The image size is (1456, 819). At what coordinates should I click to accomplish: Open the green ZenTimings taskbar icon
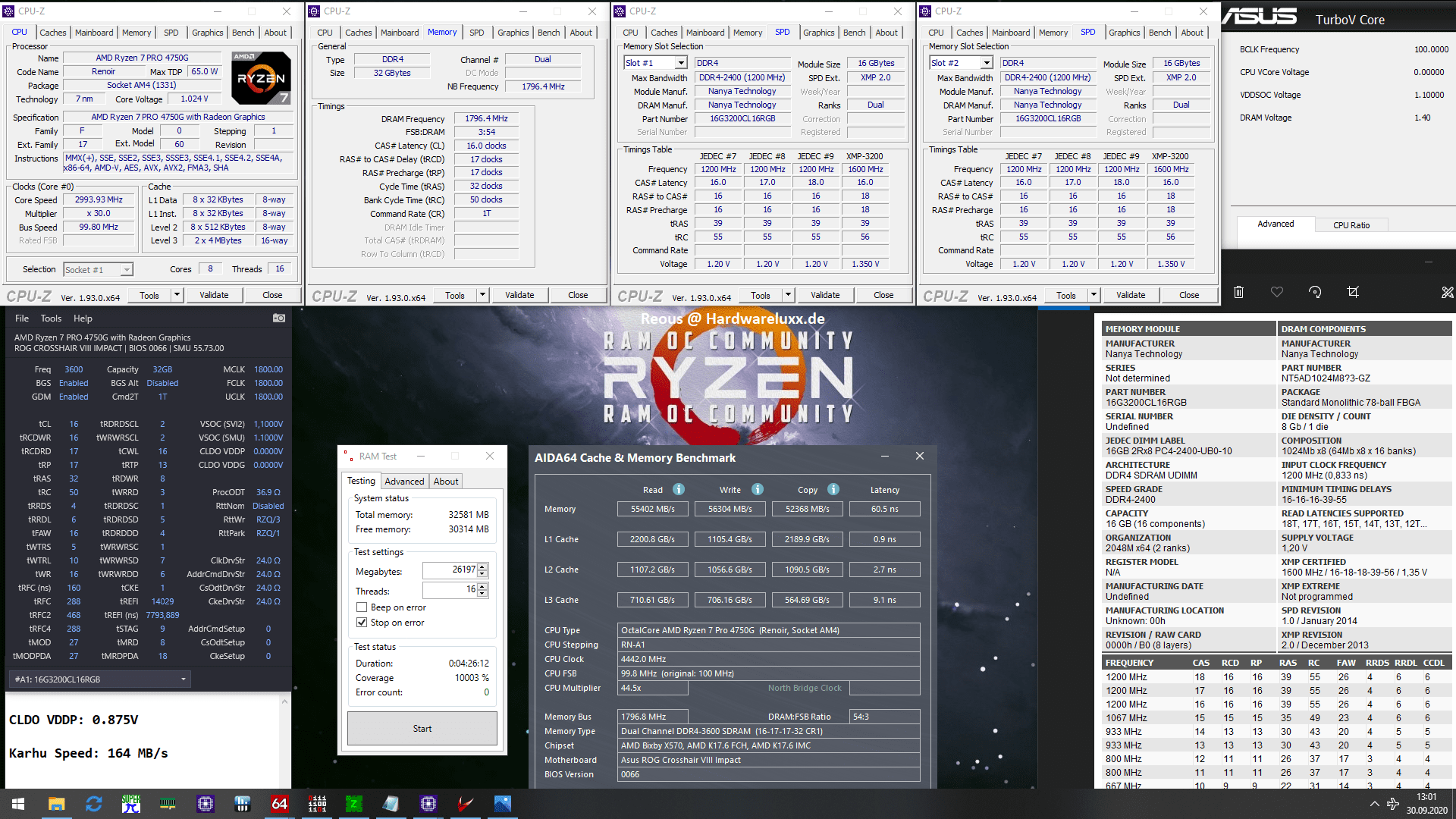point(354,804)
